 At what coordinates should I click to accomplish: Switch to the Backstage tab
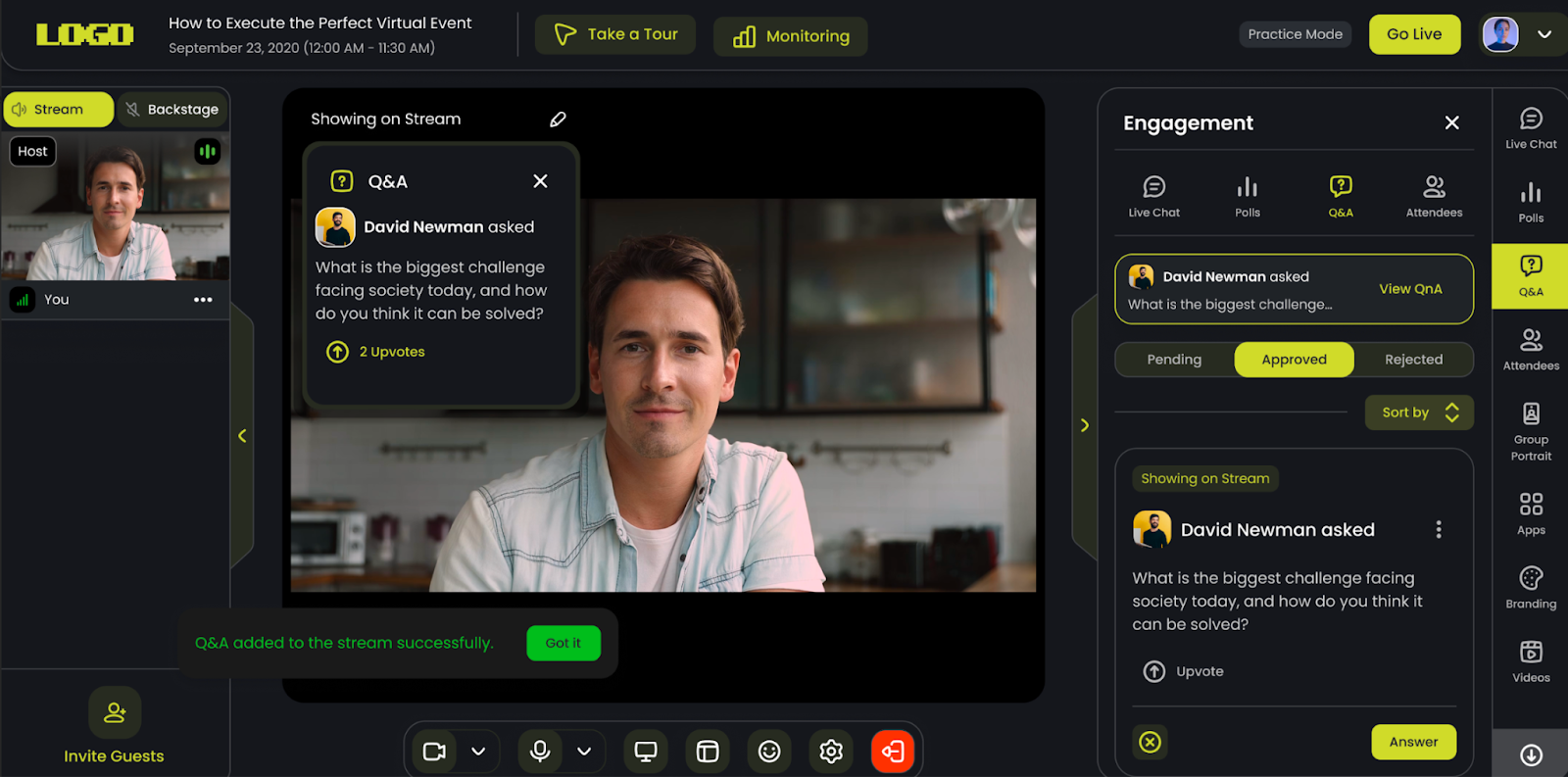[172, 110]
